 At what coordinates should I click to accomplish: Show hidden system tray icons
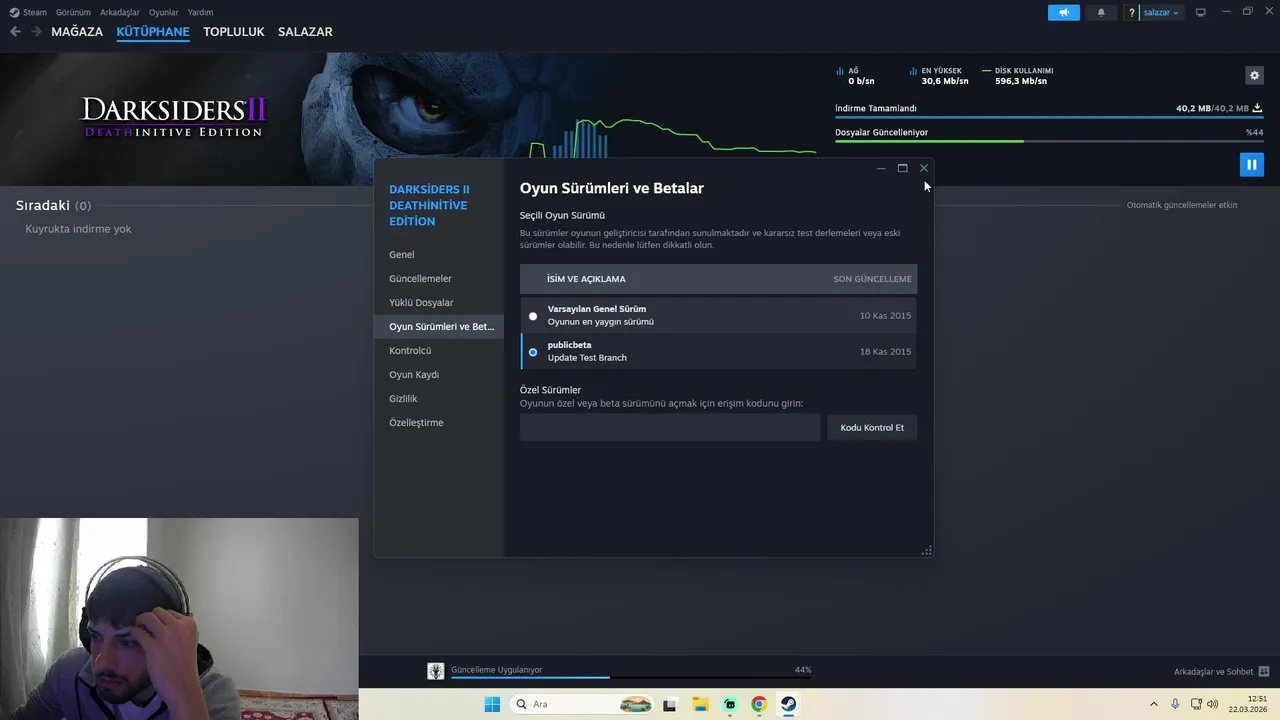(1153, 704)
